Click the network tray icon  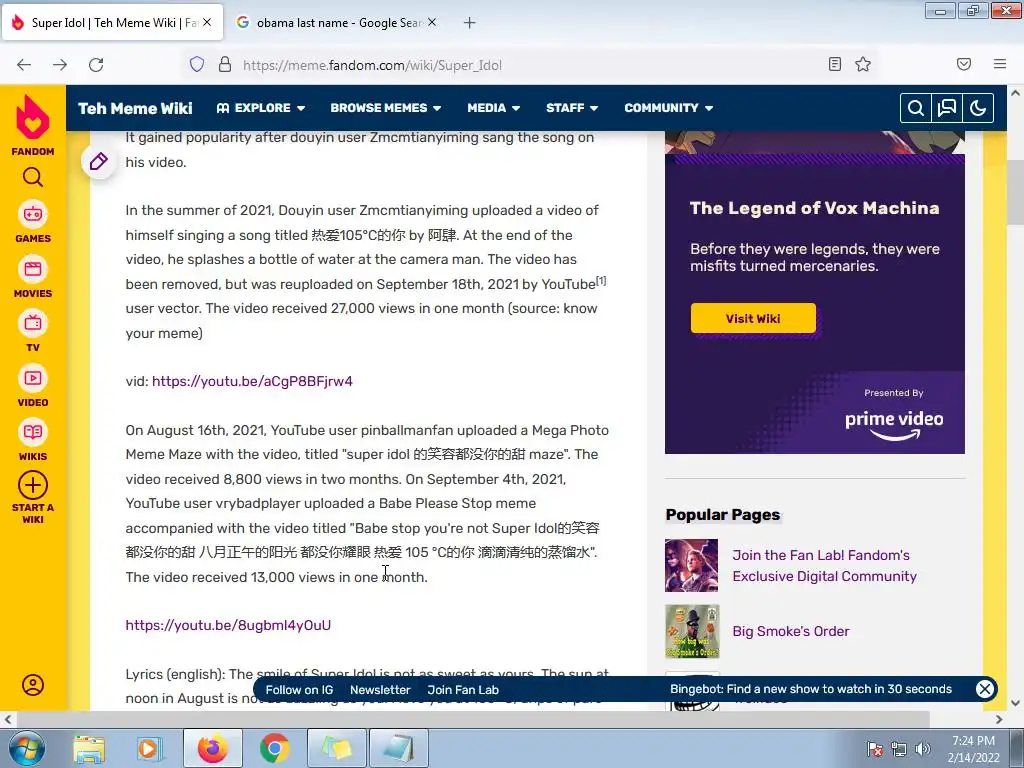[x=899, y=749]
